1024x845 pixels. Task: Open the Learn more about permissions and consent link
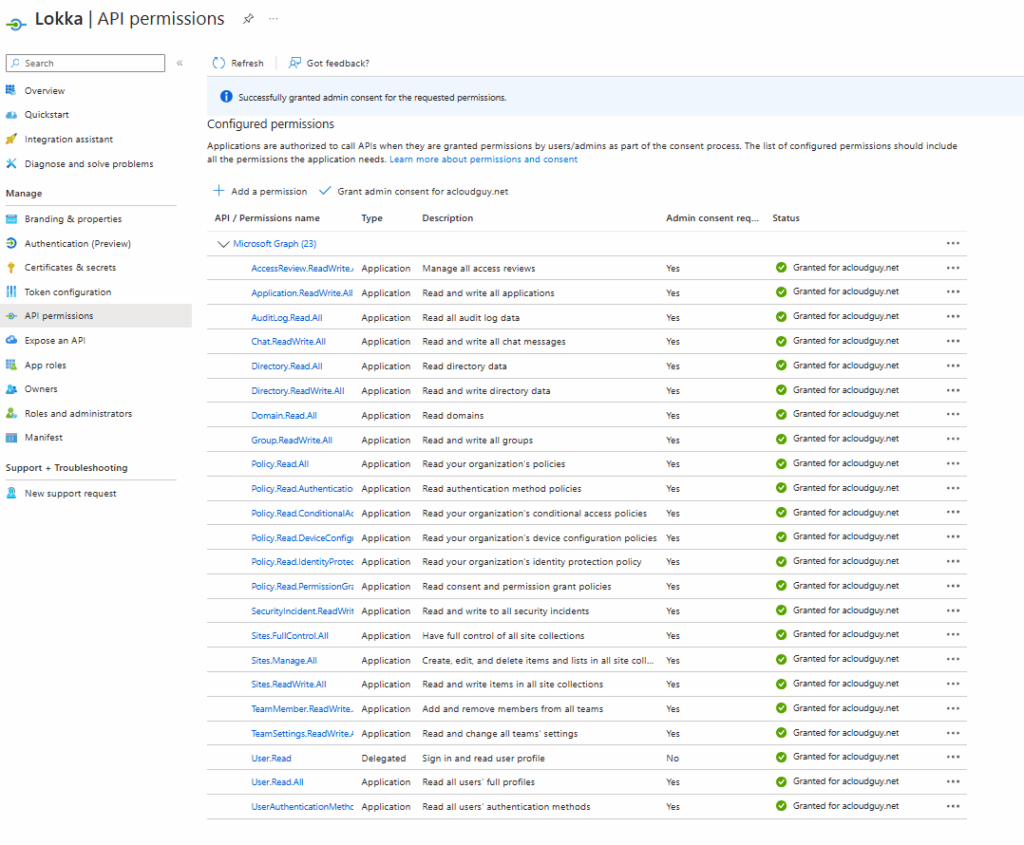pyautogui.click(x=483, y=160)
